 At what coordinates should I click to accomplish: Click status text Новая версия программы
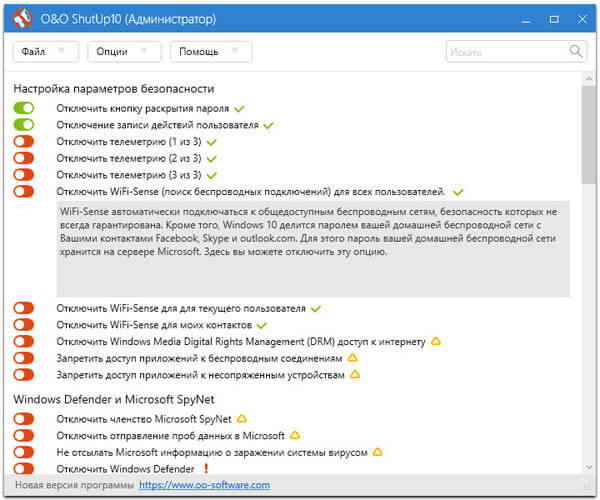tap(74, 485)
